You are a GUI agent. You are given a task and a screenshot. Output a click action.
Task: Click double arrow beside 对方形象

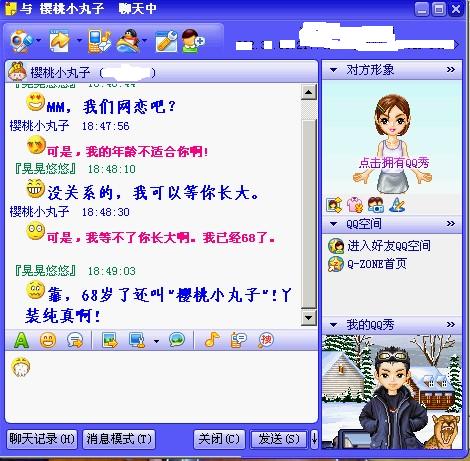click(451, 70)
